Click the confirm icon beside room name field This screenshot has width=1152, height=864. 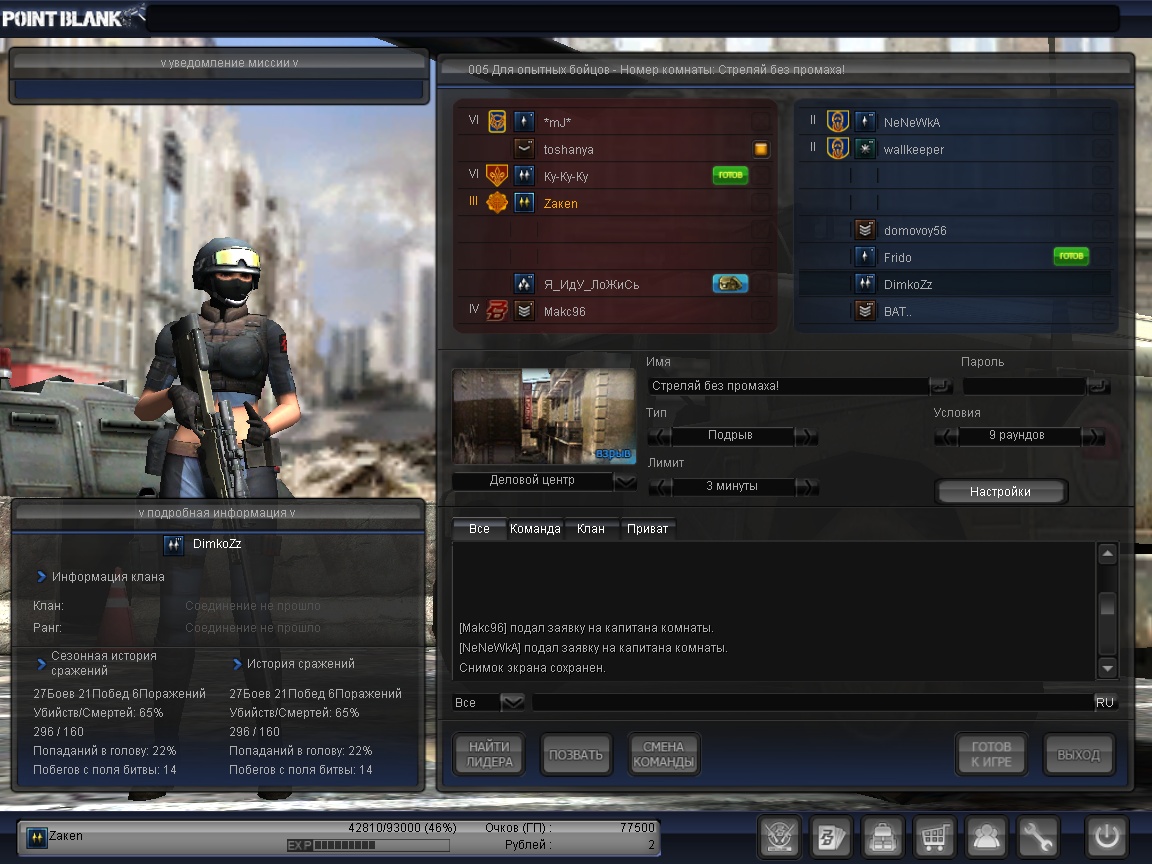click(940, 386)
